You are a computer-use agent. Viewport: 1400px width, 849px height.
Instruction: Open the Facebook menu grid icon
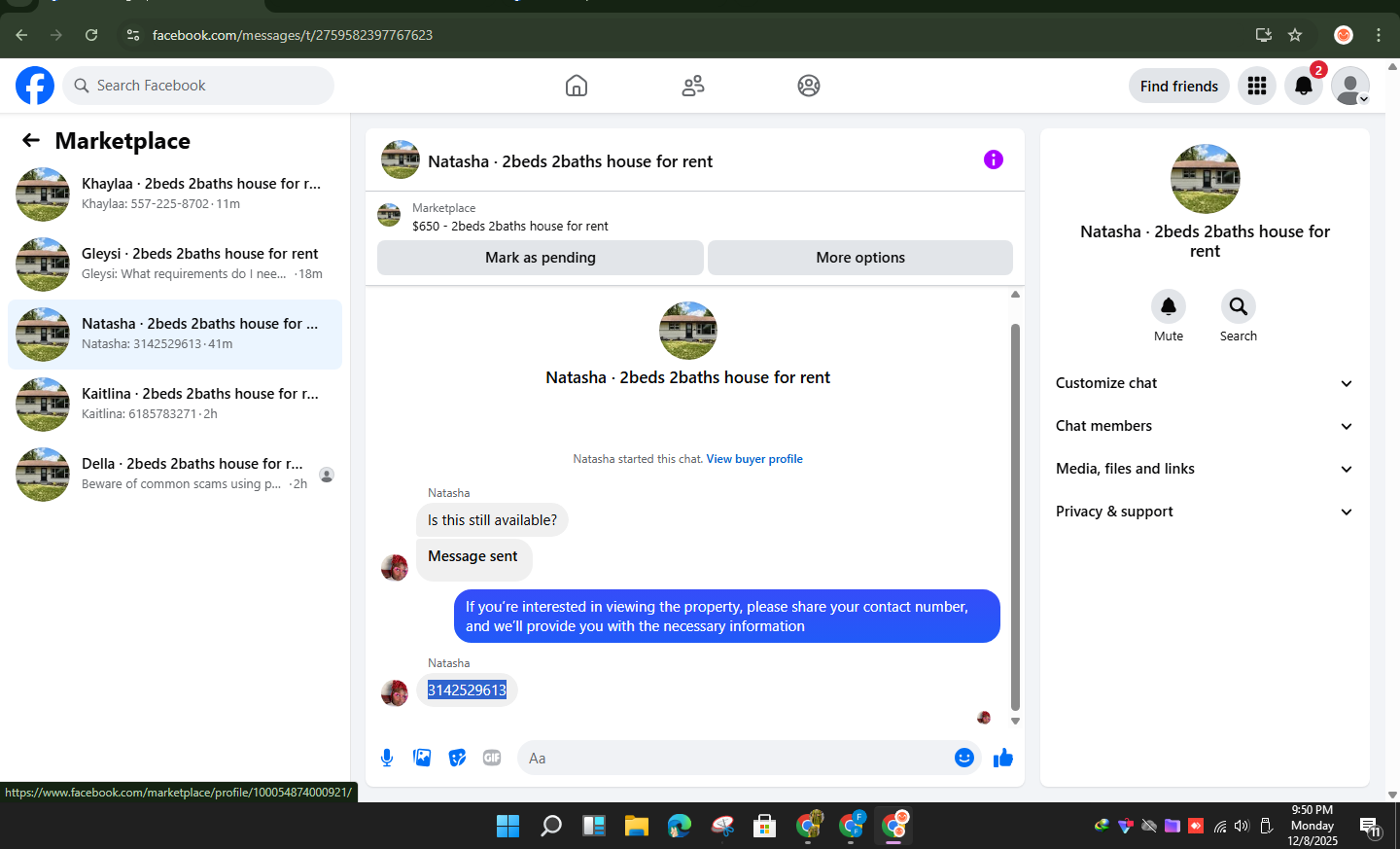click(x=1257, y=86)
